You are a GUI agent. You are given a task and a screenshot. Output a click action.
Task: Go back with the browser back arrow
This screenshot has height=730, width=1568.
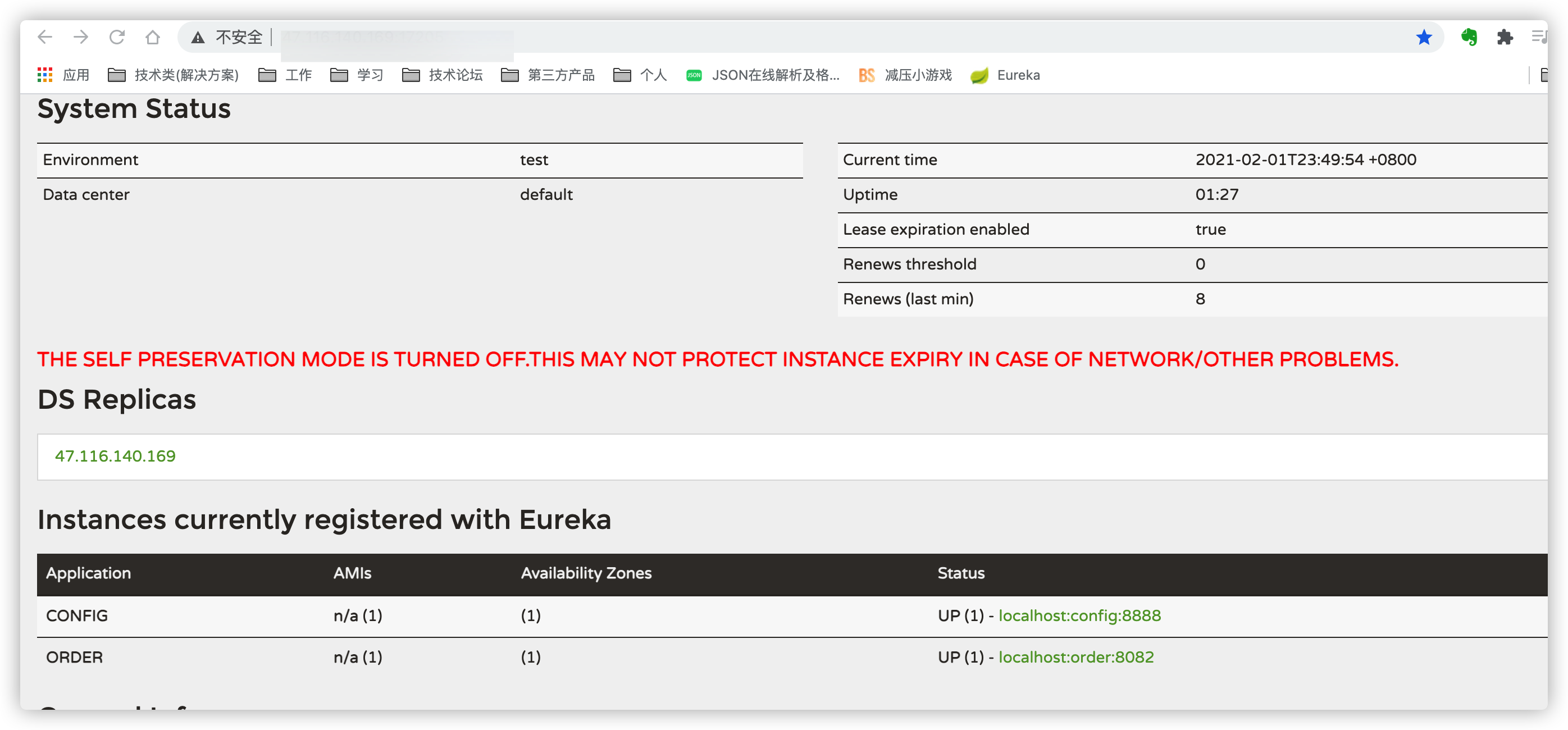[45, 37]
